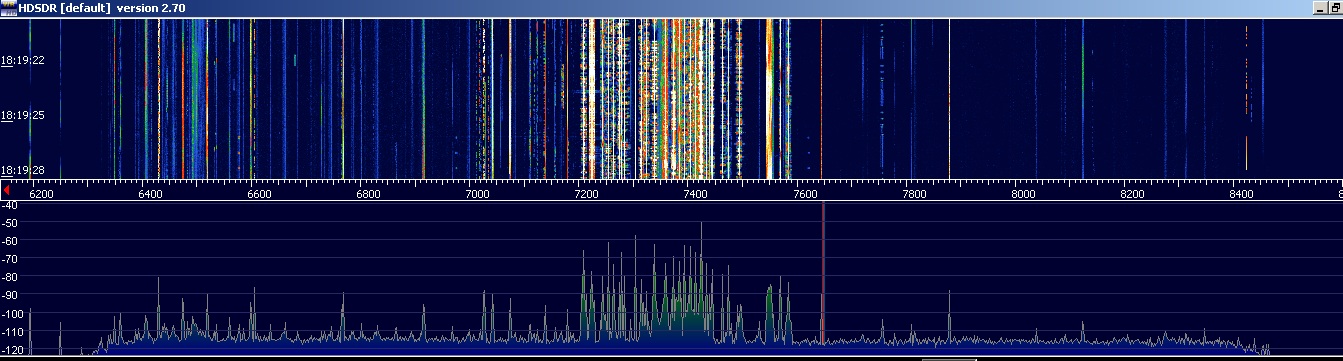Click the 7000 label on frequency scale
Image resolution: width=1343 pixels, height=361 pixels.
[478, 195]
